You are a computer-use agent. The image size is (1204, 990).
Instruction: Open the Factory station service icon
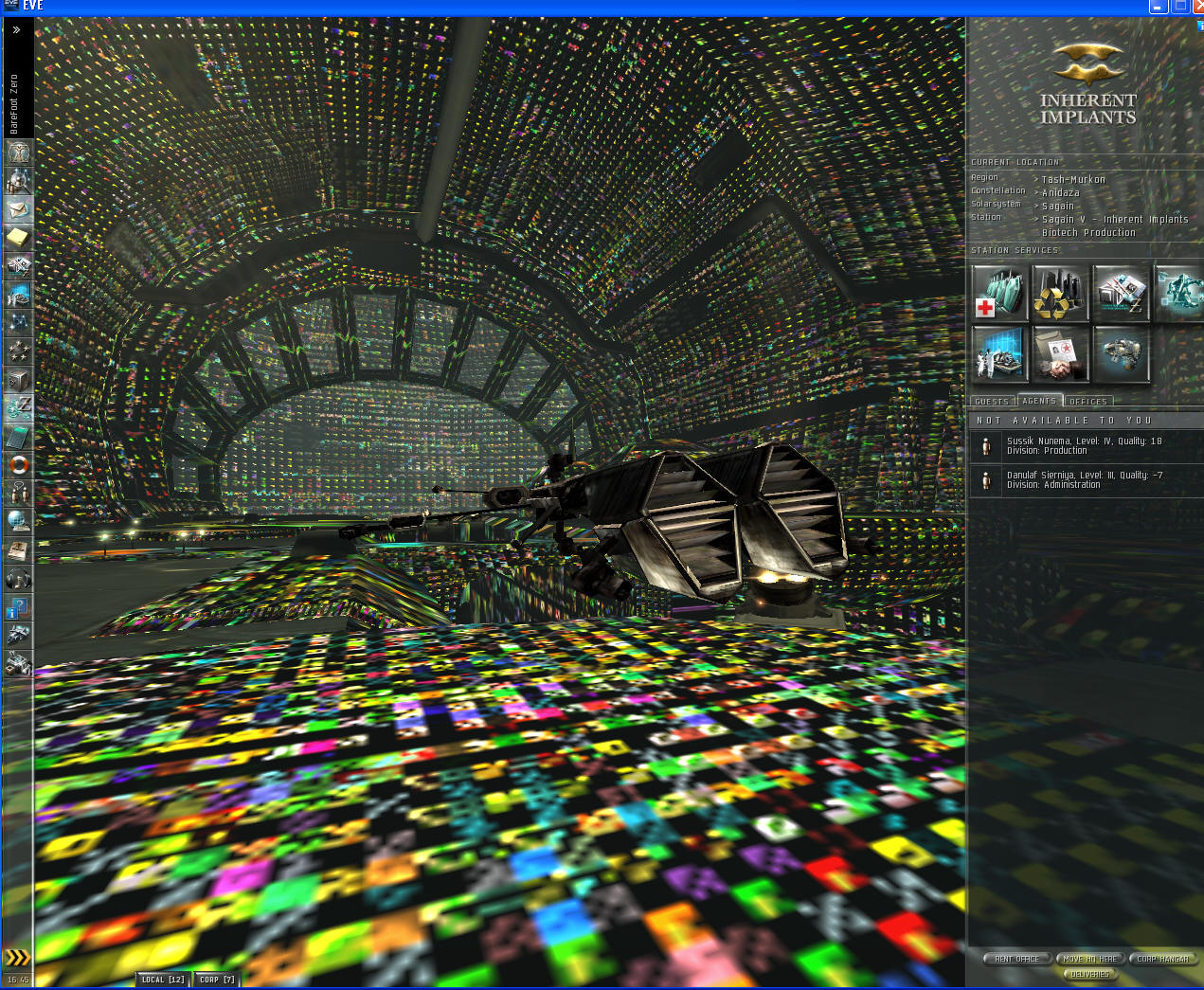pyautogui.click(x=1120, y=353)
